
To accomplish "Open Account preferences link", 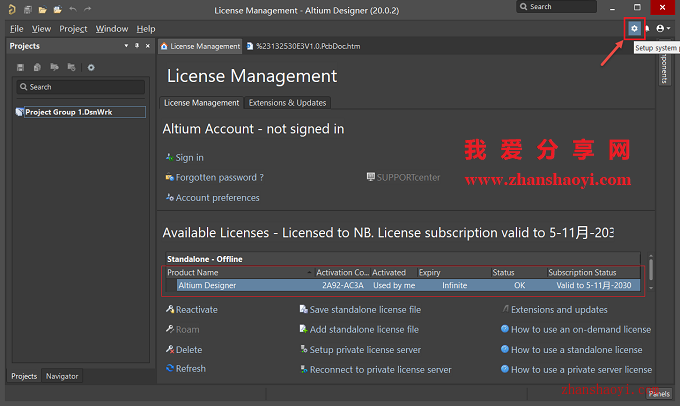I will [212, 198].
